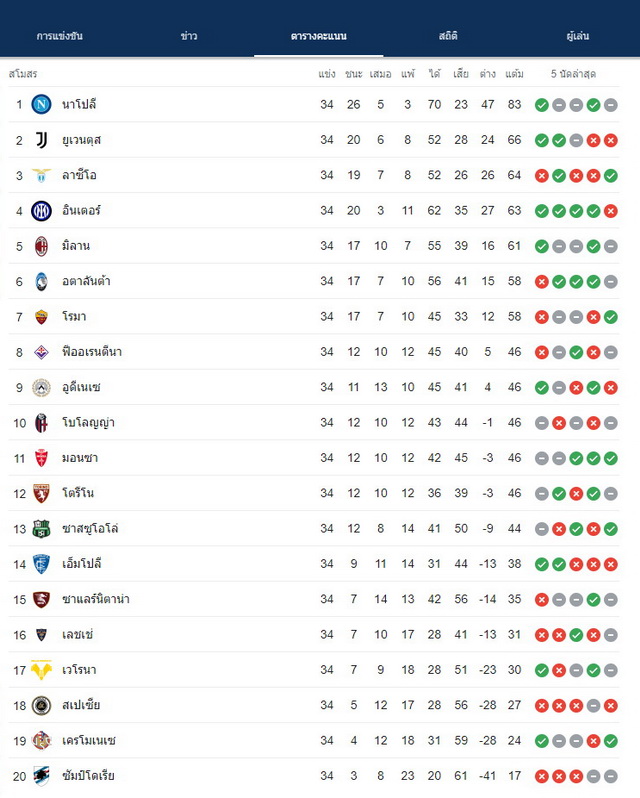Click the Napoli club crest icon

41,104
